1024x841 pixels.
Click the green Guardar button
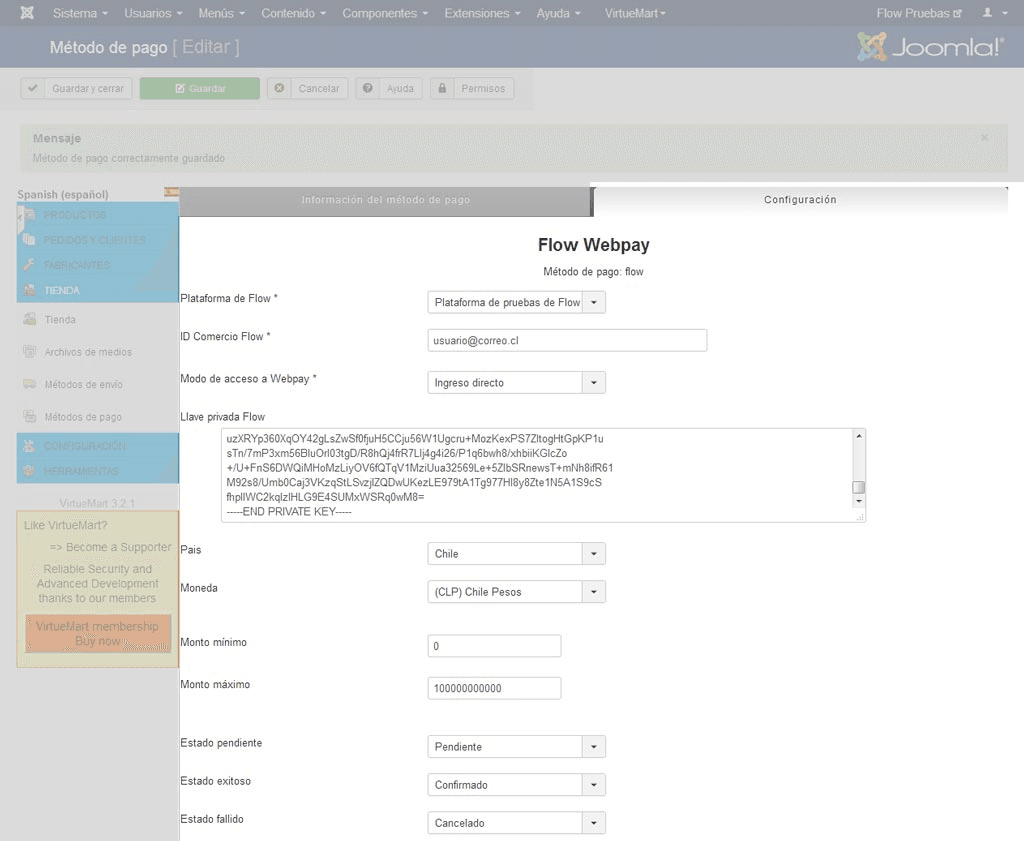(x=200, y=88)
